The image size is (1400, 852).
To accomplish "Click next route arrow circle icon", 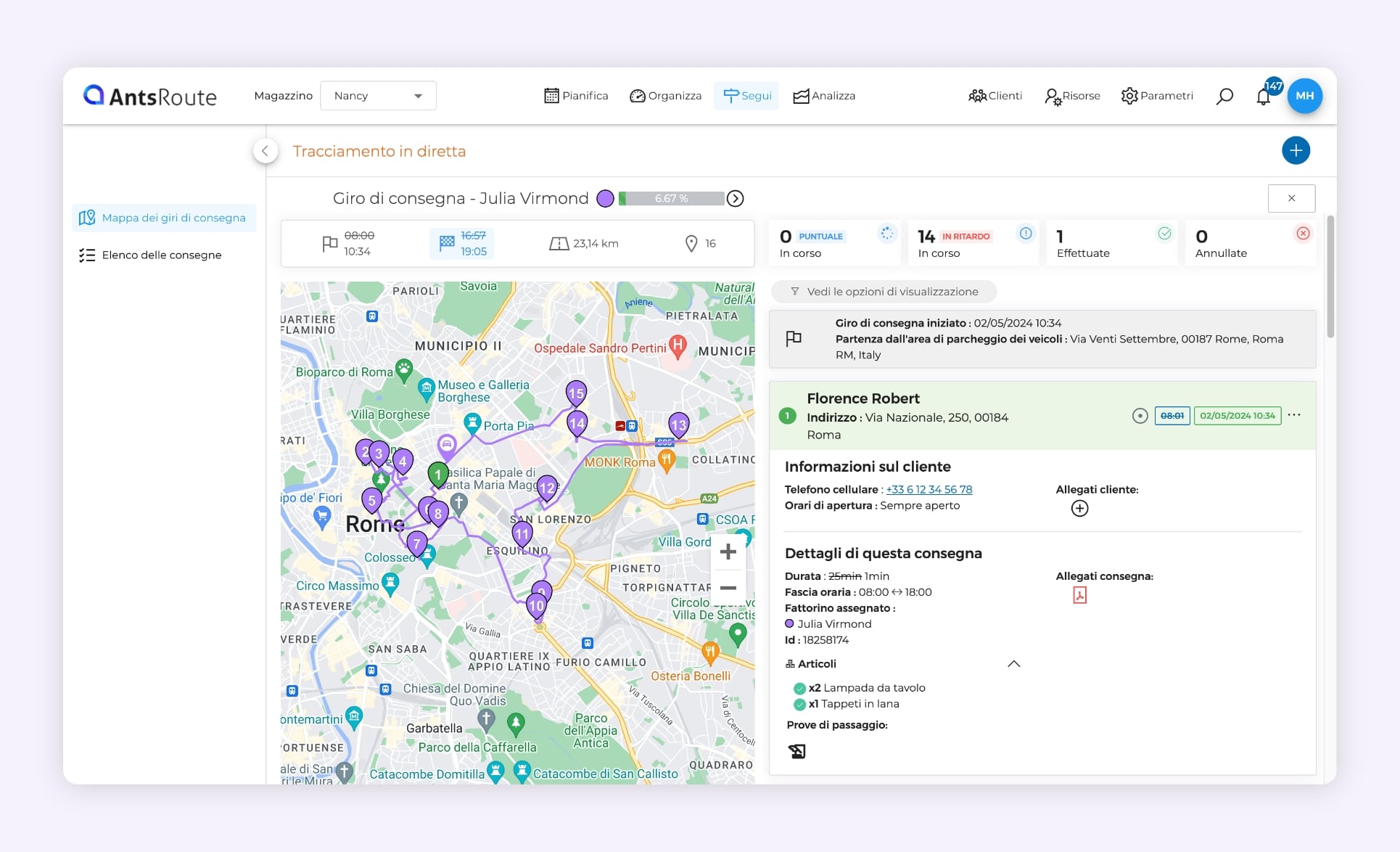I will 736,198.
